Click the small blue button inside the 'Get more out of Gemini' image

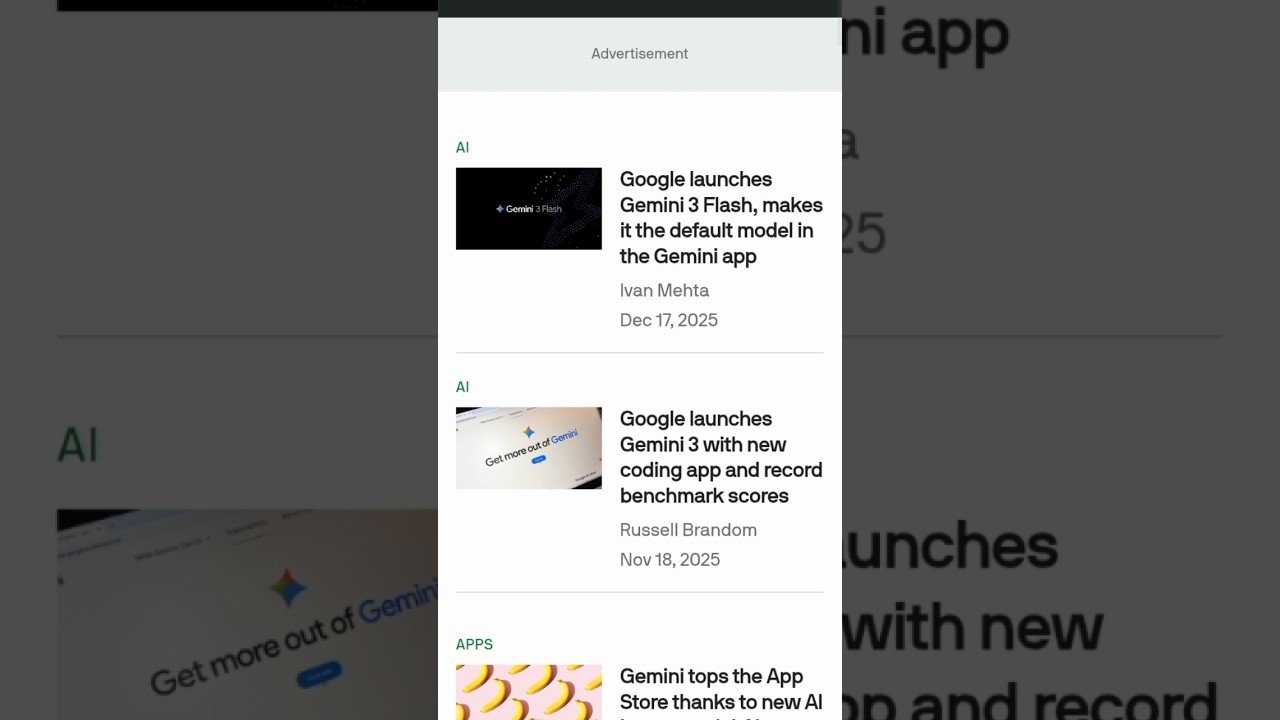[539, 460]
